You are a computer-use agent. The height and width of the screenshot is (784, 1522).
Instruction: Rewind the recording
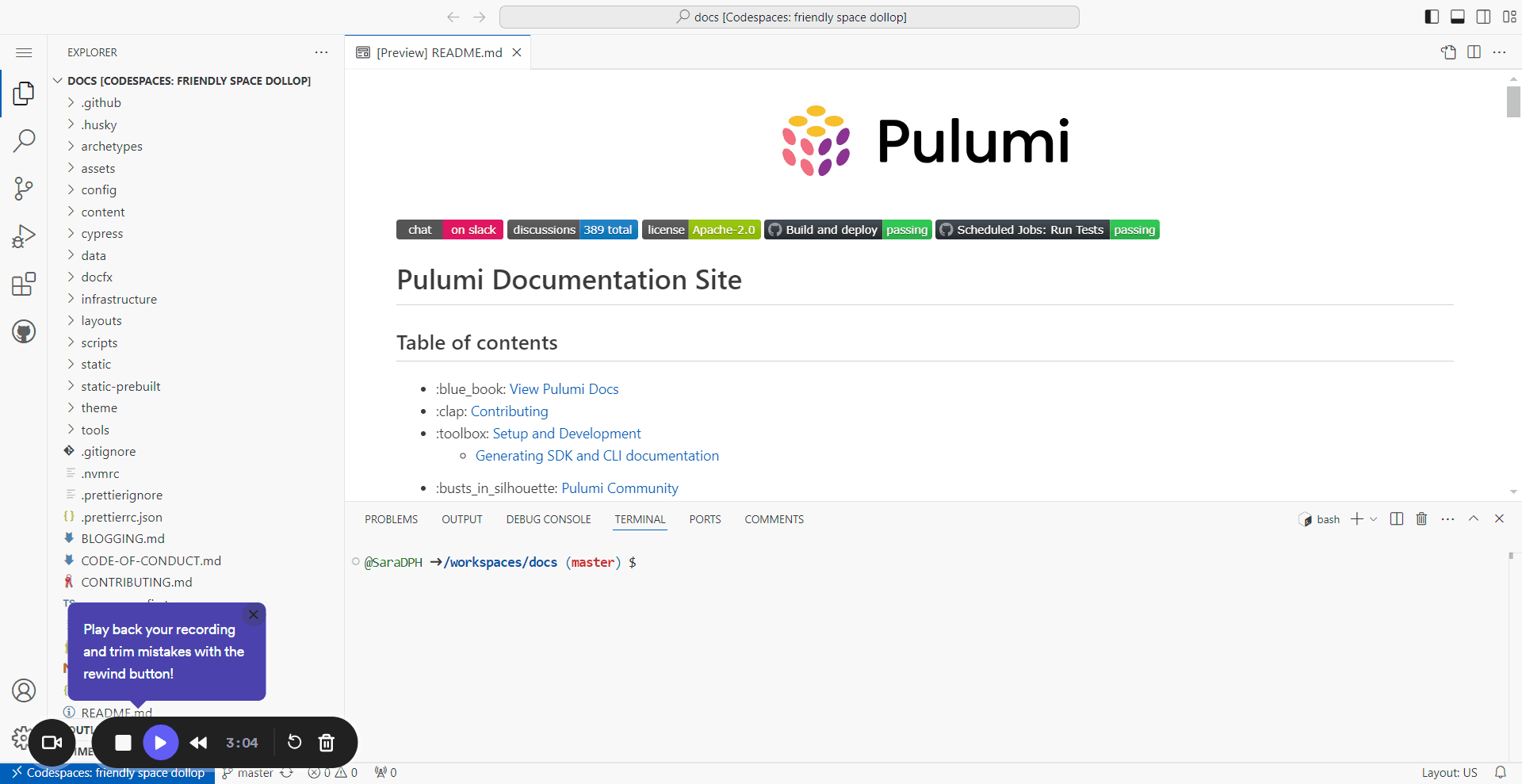pos(199,743)
